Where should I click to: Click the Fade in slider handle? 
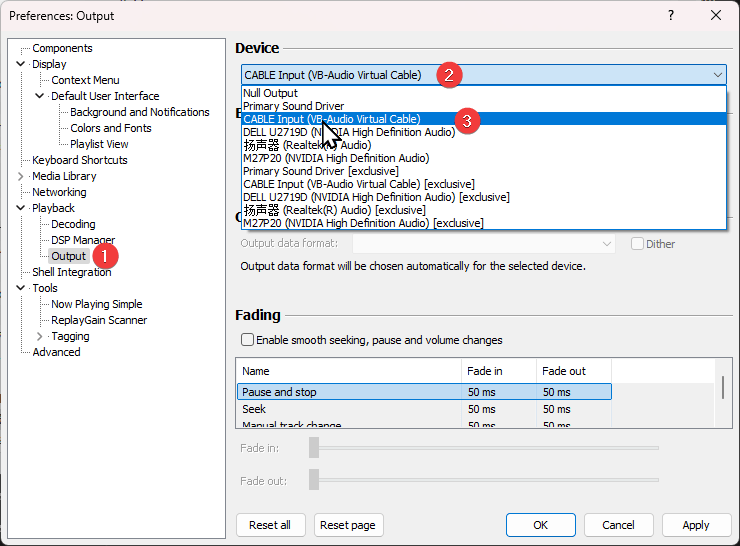click(314, 447)
